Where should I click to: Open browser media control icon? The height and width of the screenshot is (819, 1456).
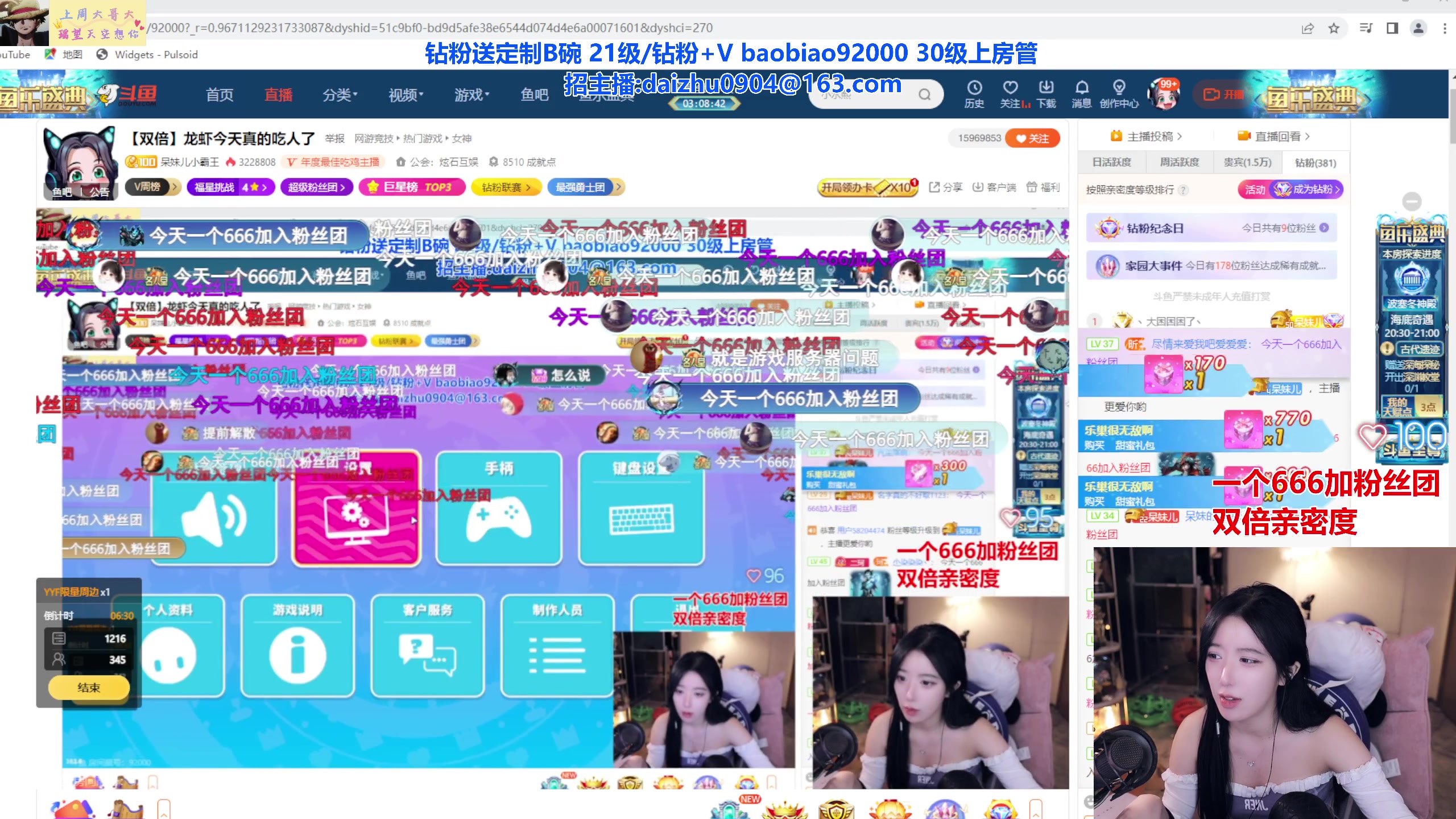(1366, 28)
